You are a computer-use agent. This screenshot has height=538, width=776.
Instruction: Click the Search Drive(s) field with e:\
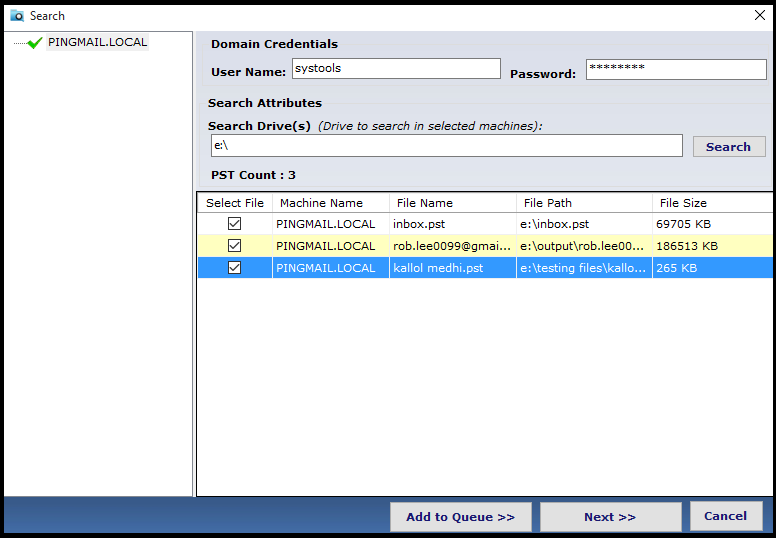point(446,146)
